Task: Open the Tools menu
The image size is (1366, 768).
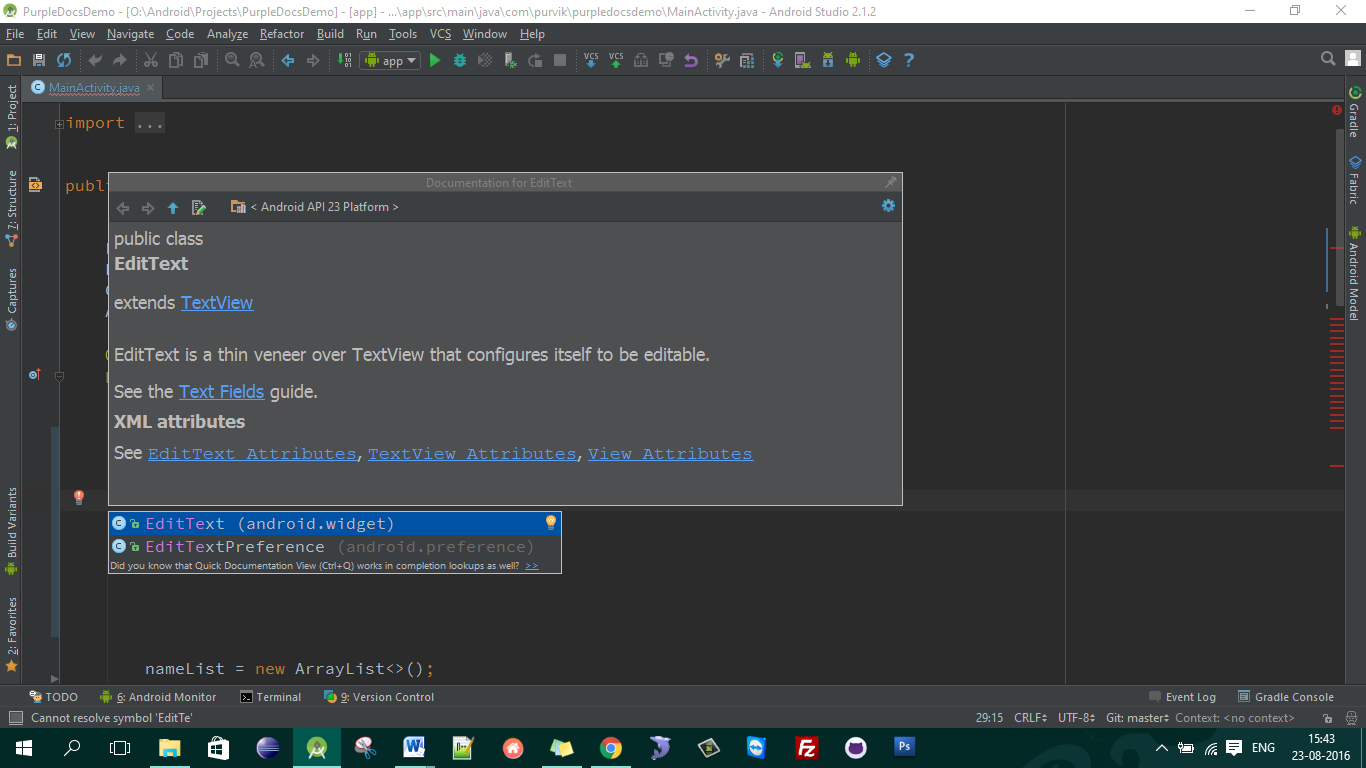Action: coord(403,34)
